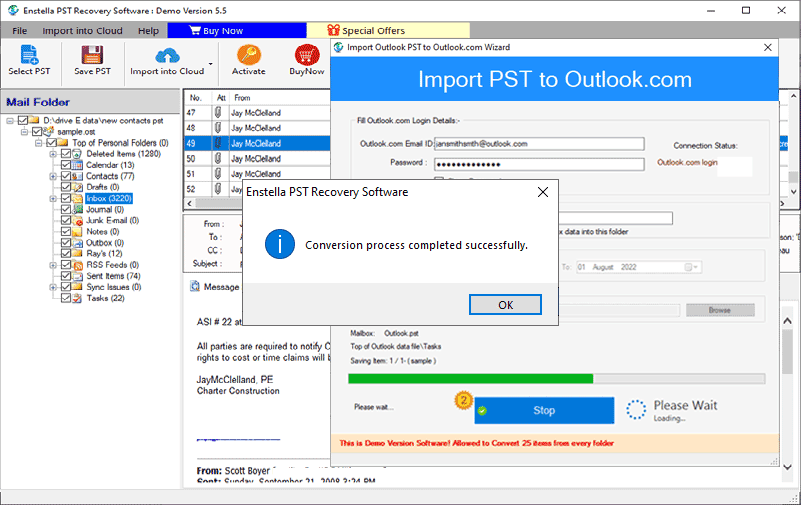Open the Import into Cloud toolbar icon
Image resolution: width=801 pixels, height=505 pixels.
pyautogui.click(x=167, y=55)
